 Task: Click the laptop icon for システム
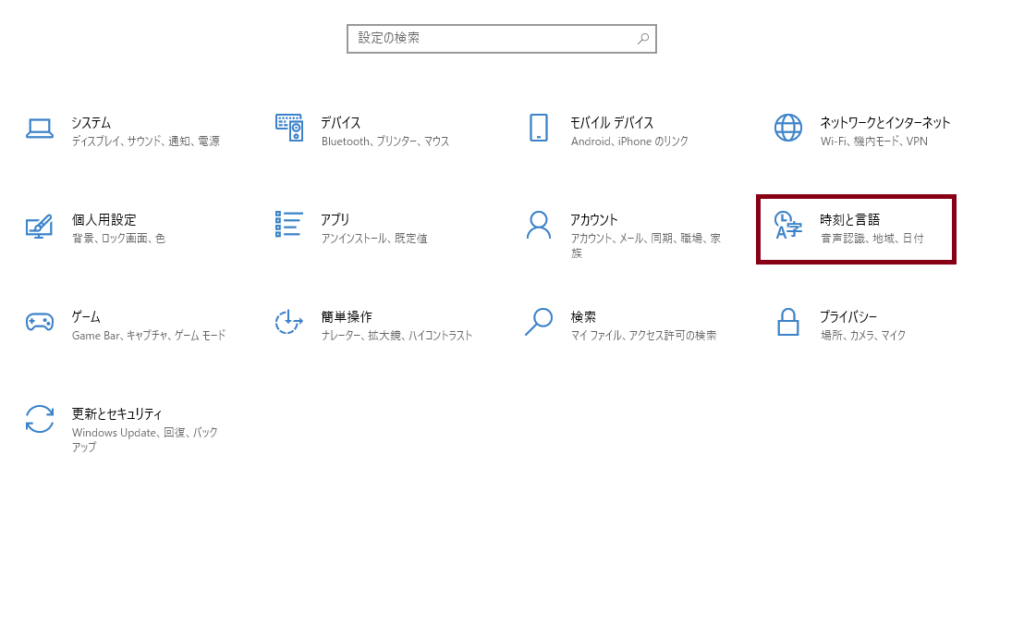coord(39,128)
